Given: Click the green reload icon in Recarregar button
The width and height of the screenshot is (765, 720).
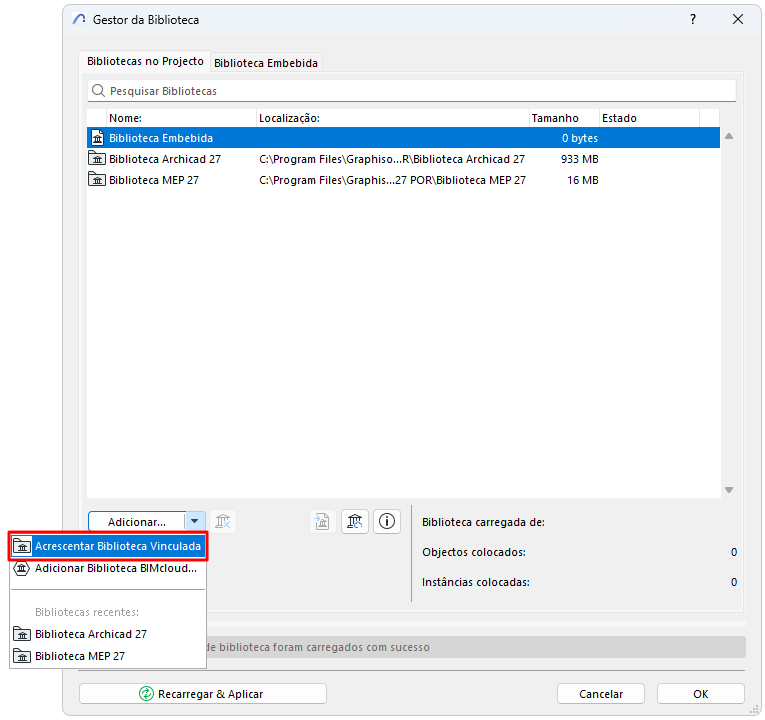Looking at the screenshot, I should [x=146, y=694].
